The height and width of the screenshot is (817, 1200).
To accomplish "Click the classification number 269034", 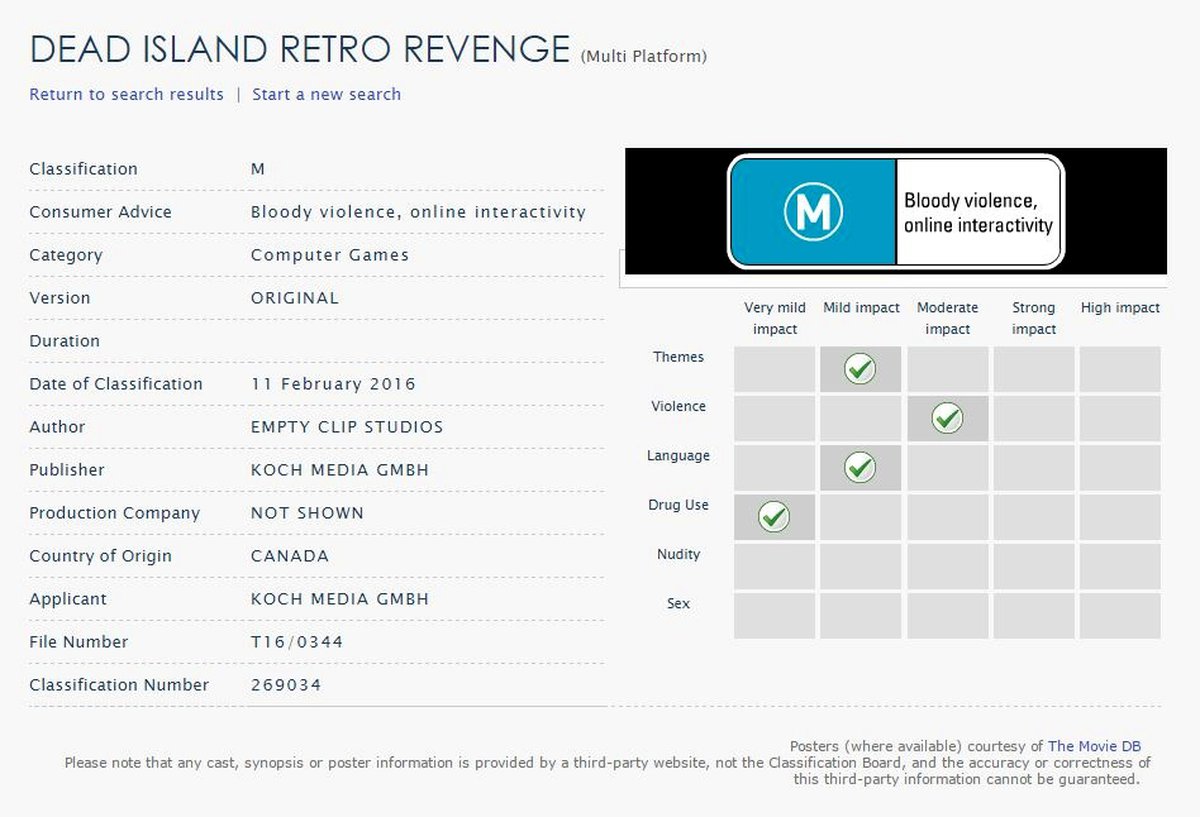I will [286, 685].
